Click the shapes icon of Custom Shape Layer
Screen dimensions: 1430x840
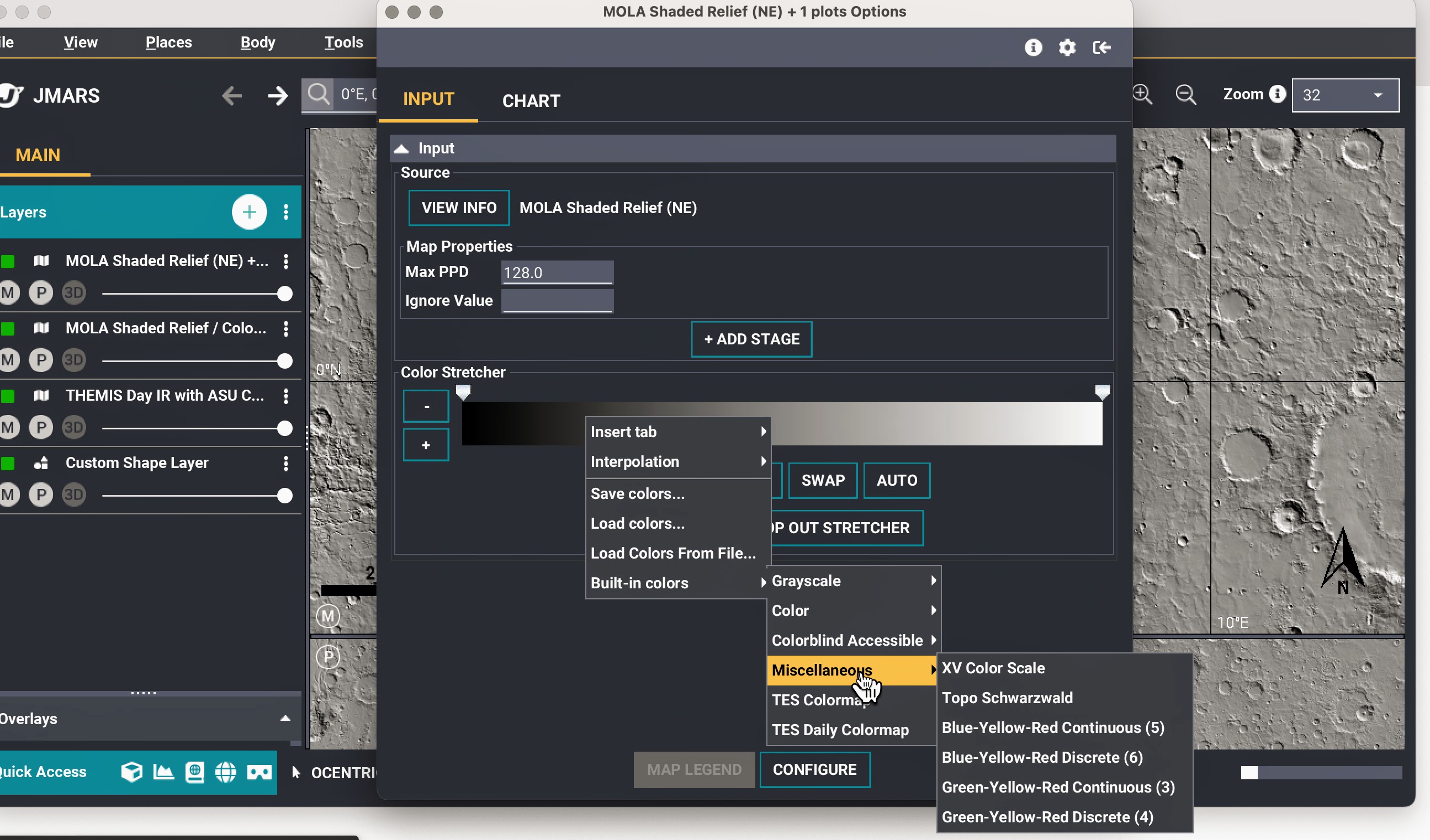[41, 463]
